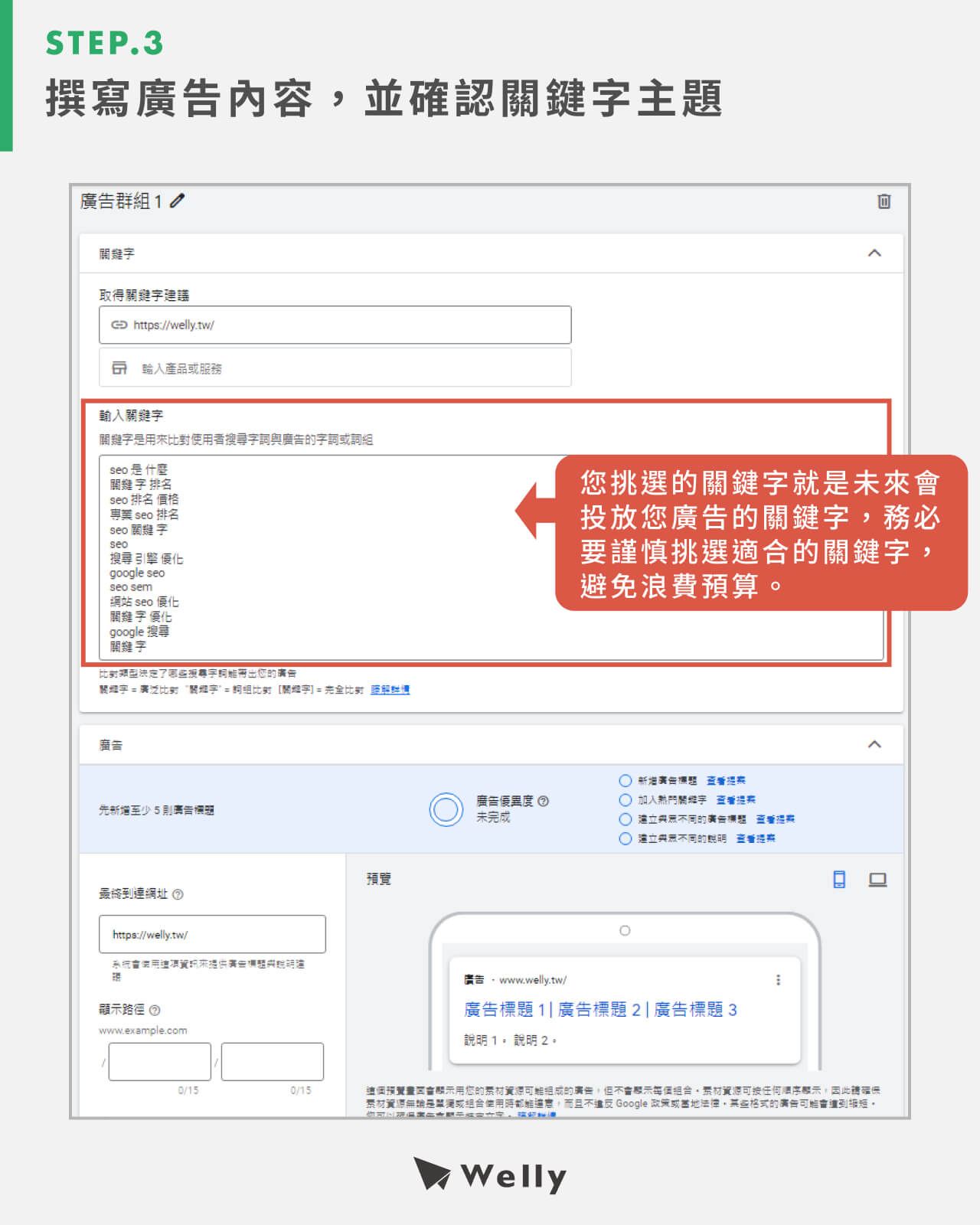The width and height of the screenshot is (980, 1225).
Task: Click keyword line '網站 seo 優化'
Action: pyautogui.click(x=144, y=602)
